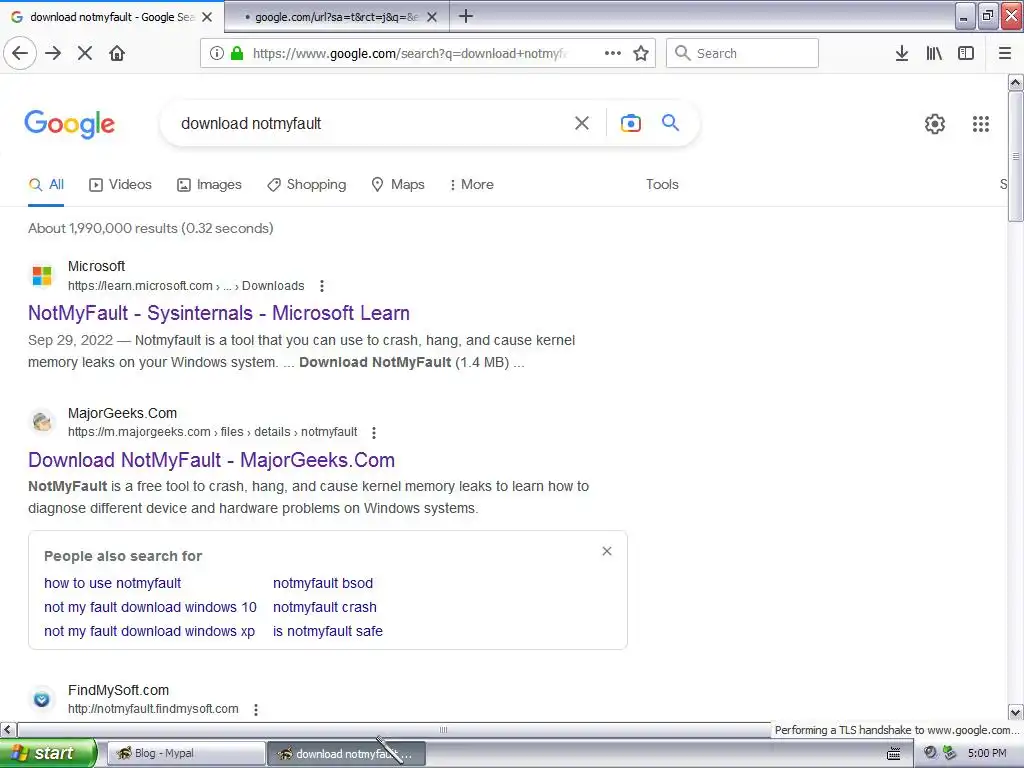
Task: Go back to the previous page
Action: tap(20, 54)
